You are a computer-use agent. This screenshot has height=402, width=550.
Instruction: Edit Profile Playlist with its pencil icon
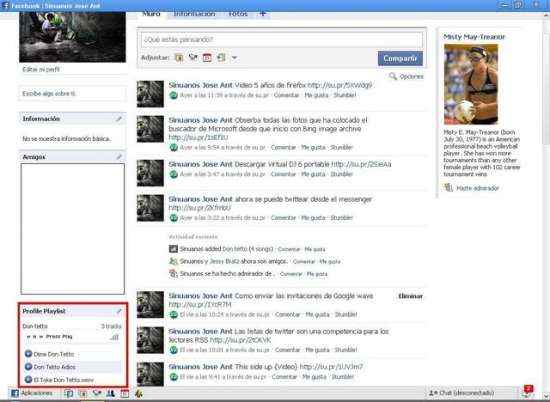[119, 311]
